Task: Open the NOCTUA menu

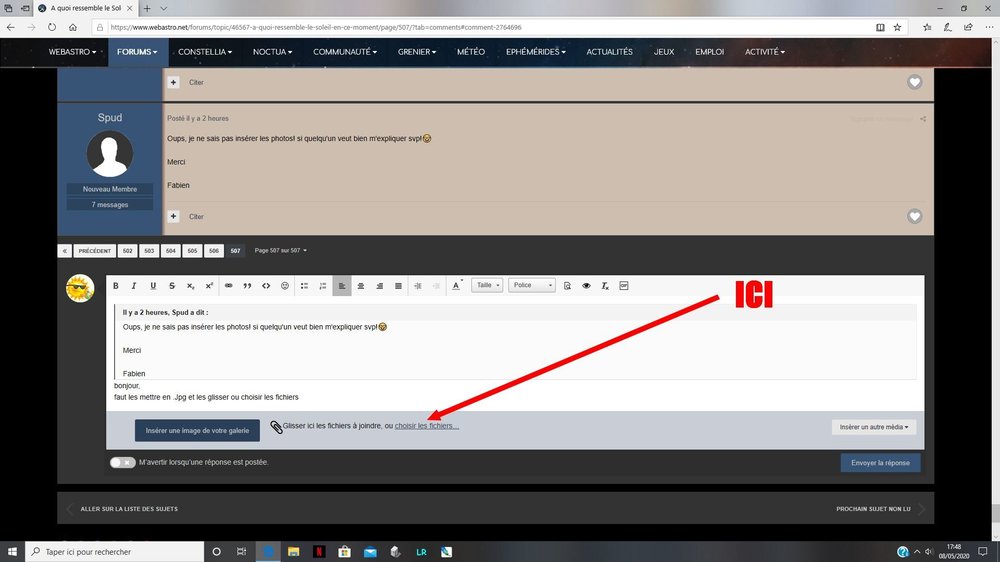Action: [x=272, y=52]
